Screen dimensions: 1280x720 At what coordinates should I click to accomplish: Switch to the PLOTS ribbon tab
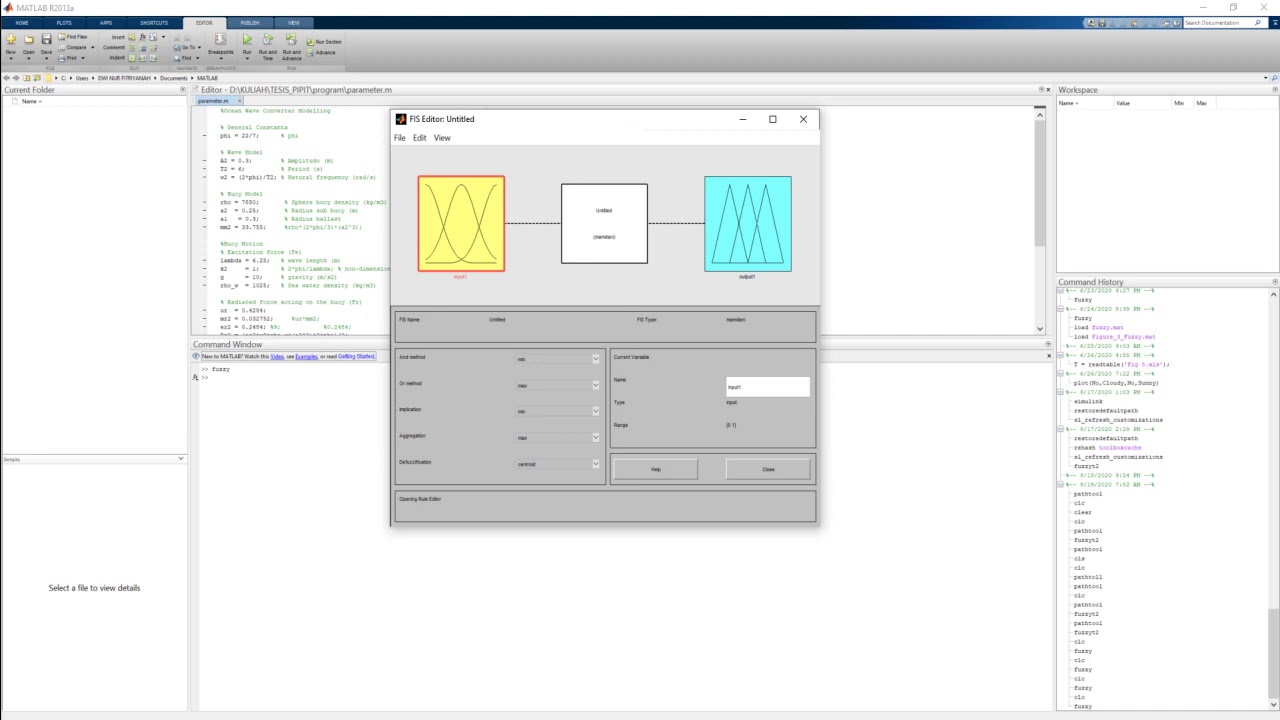pos(64,22)
